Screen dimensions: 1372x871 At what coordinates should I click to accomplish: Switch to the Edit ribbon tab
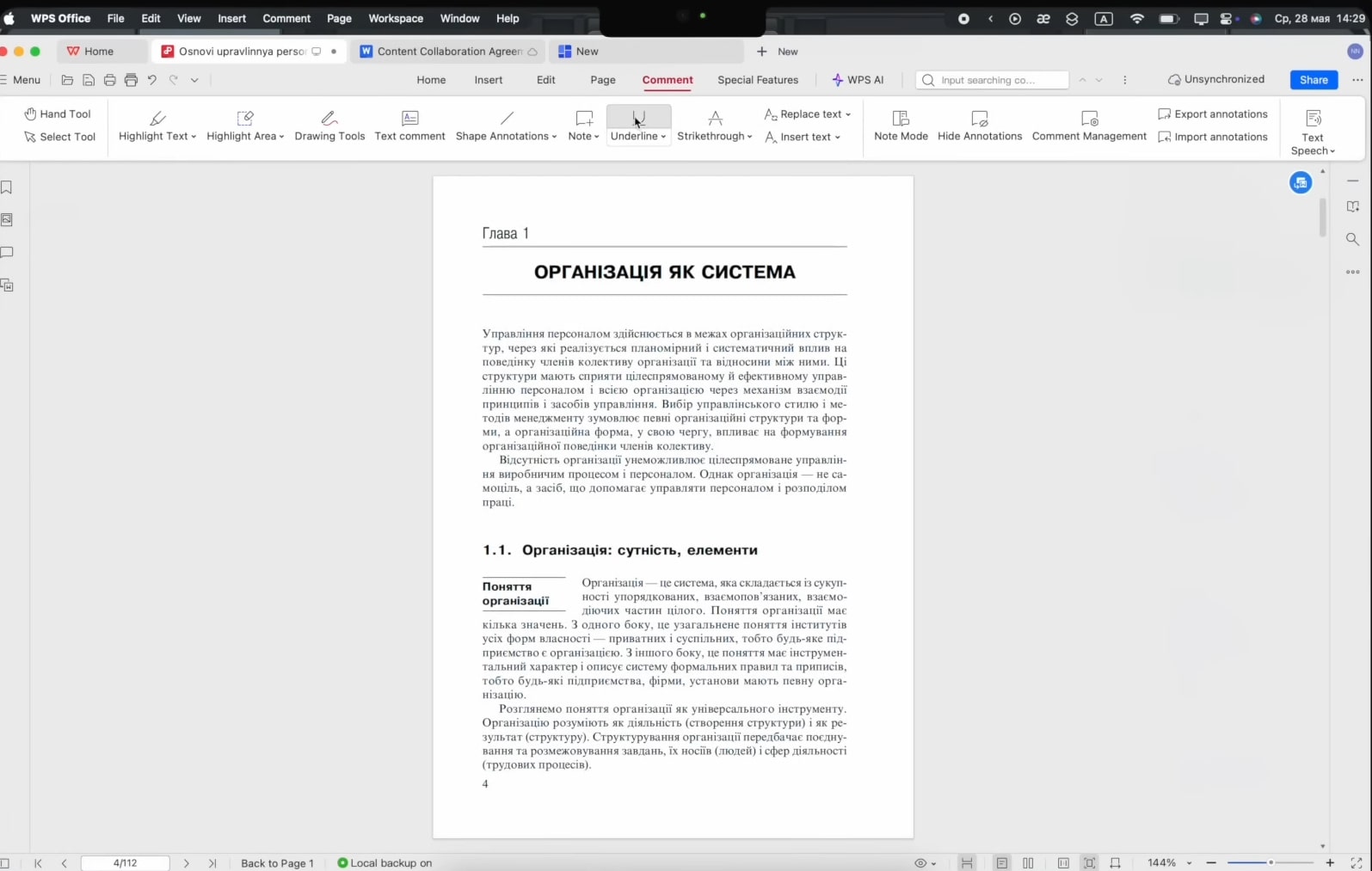(x=546, y=80)
